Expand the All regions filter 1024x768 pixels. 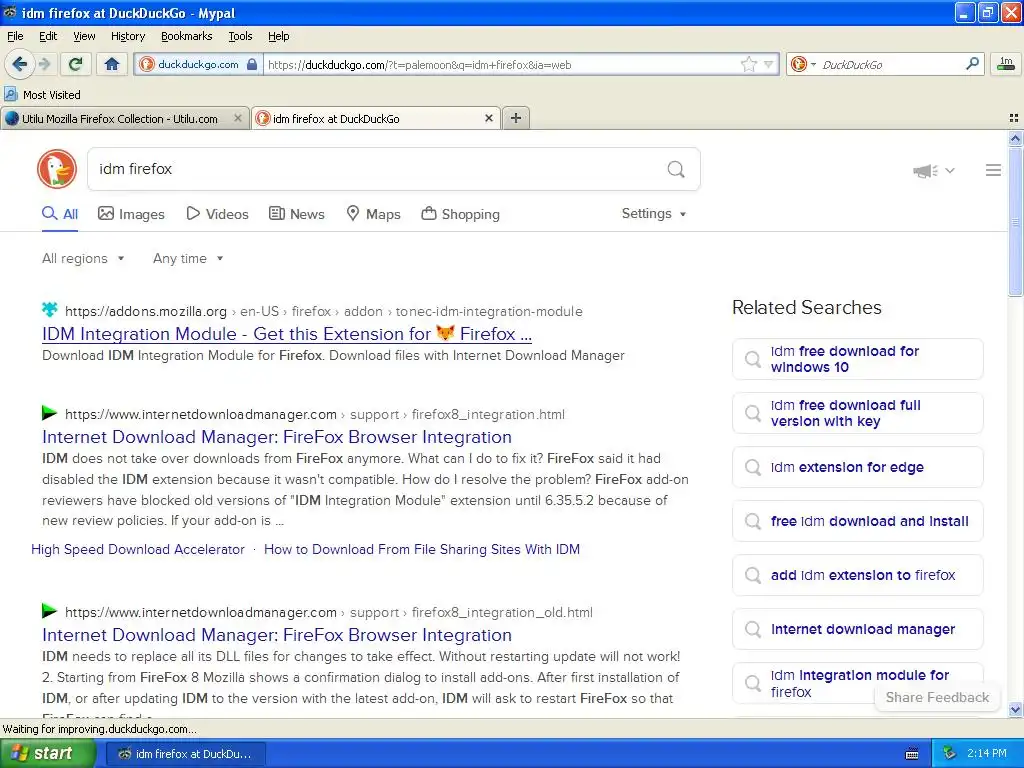83,259
